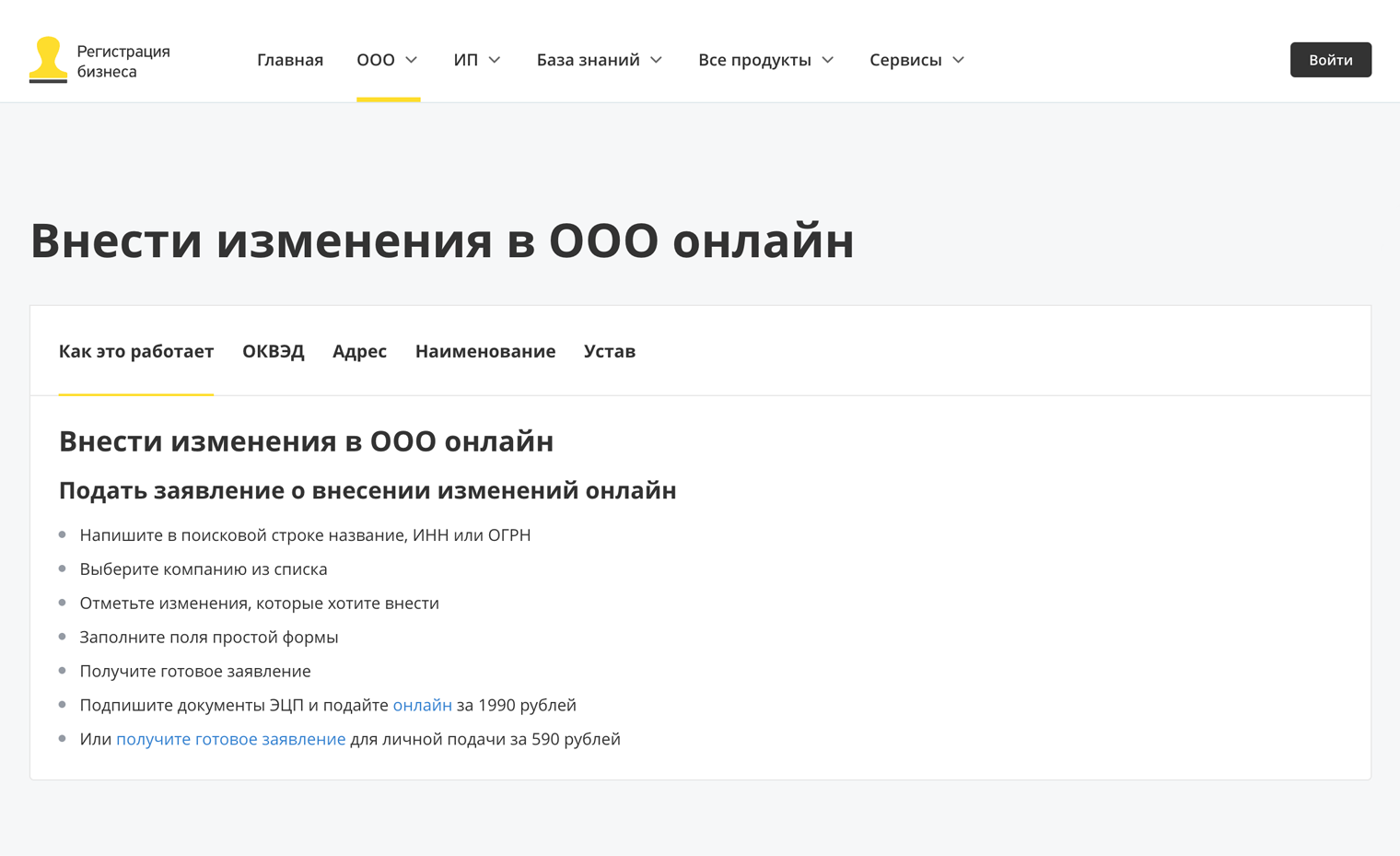Click the text для личной подачи за 590 рублей
1400x856 pixels.
[485, 739]
